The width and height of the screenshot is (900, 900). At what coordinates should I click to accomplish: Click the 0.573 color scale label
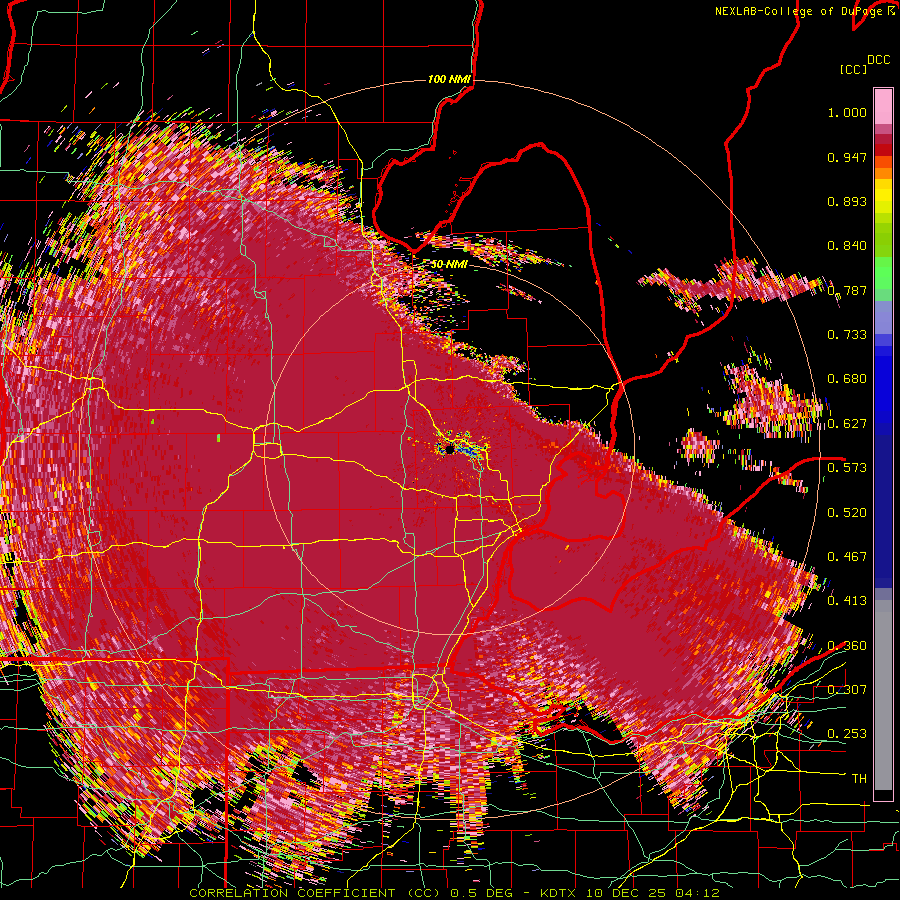coord(847,468)
